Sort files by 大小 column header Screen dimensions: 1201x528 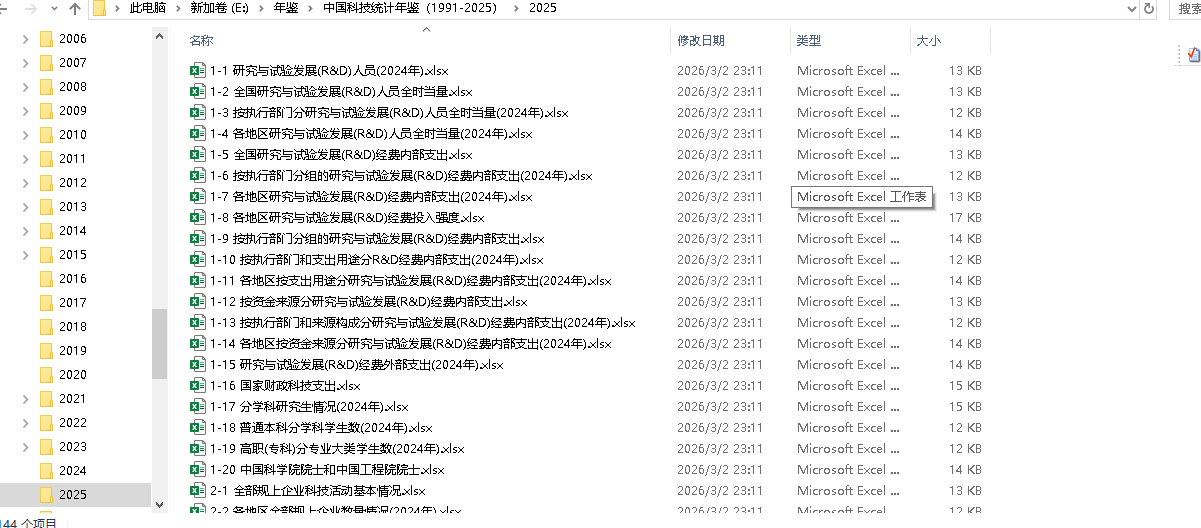(x=928, y=41)
